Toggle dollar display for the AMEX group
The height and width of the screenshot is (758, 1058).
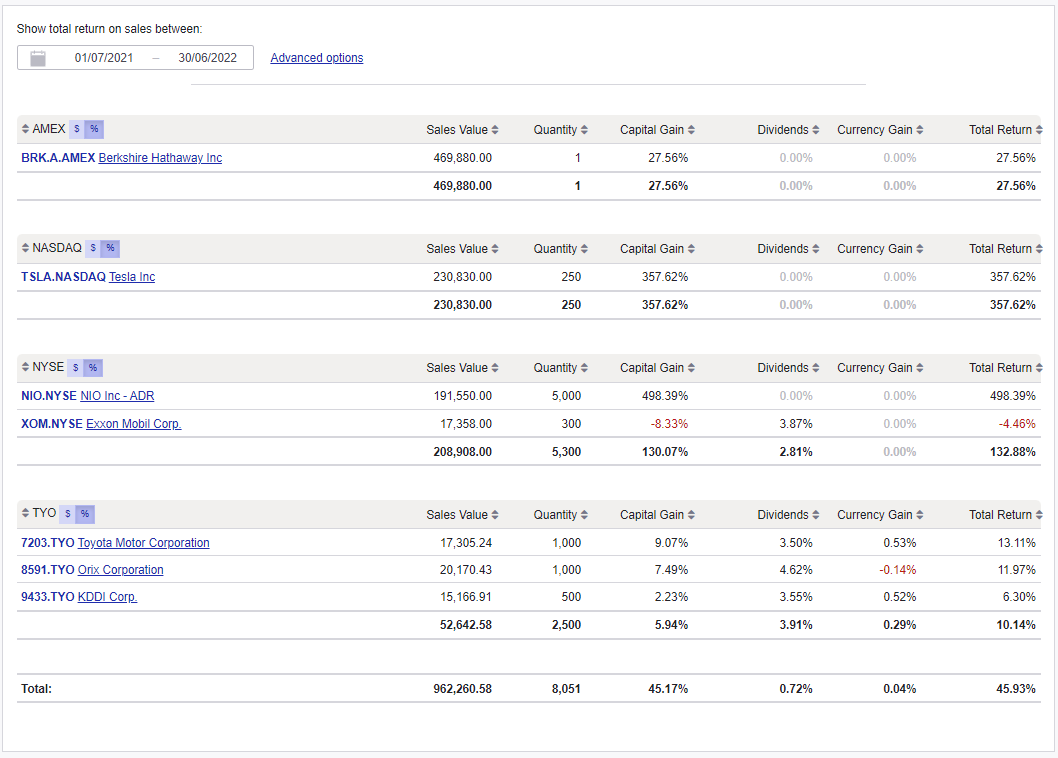(x=77, y=129)
